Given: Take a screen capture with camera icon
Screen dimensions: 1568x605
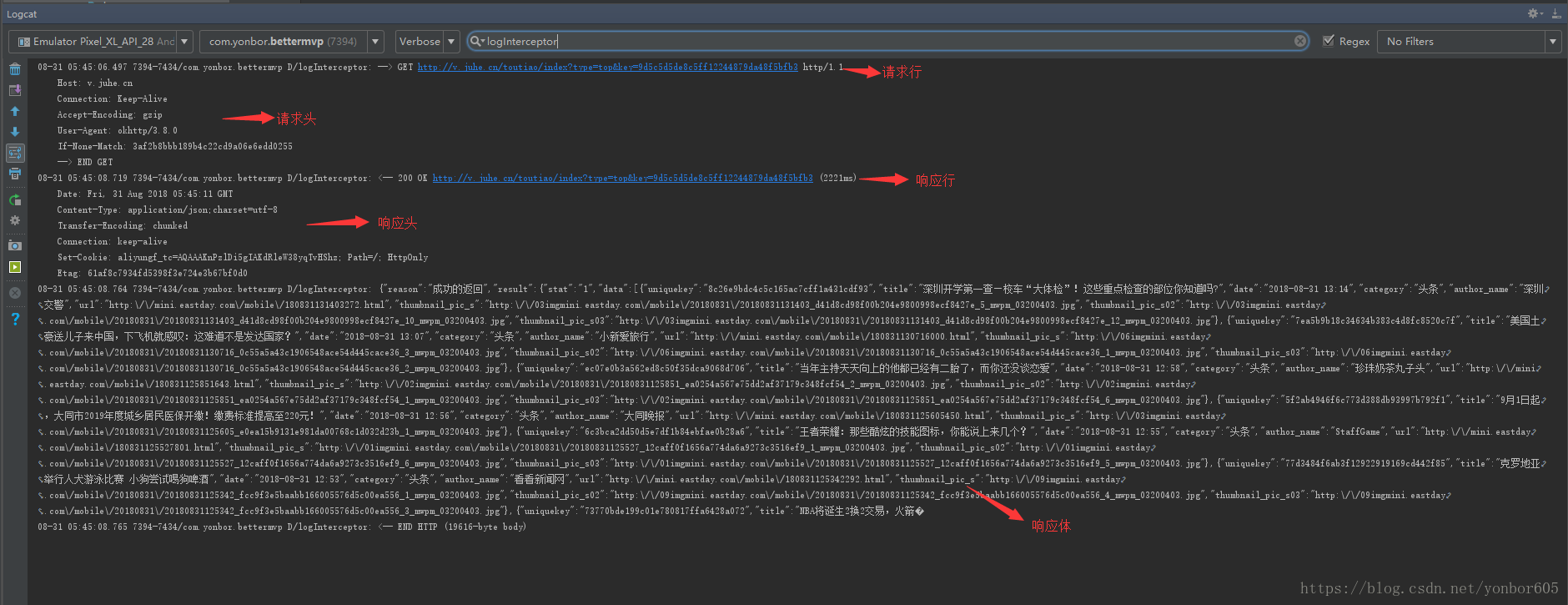Looking at the screenshot, I should [x=15, y=245].
